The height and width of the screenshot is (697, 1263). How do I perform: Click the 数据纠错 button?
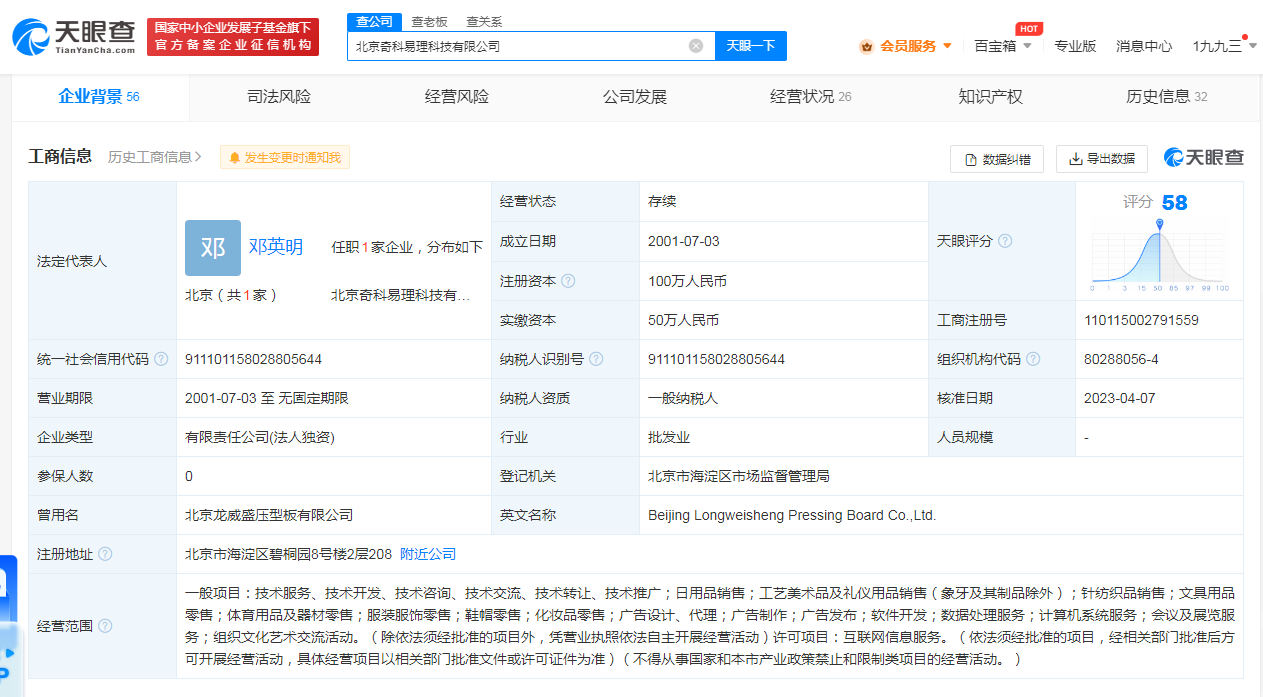[x=997, y=159]
